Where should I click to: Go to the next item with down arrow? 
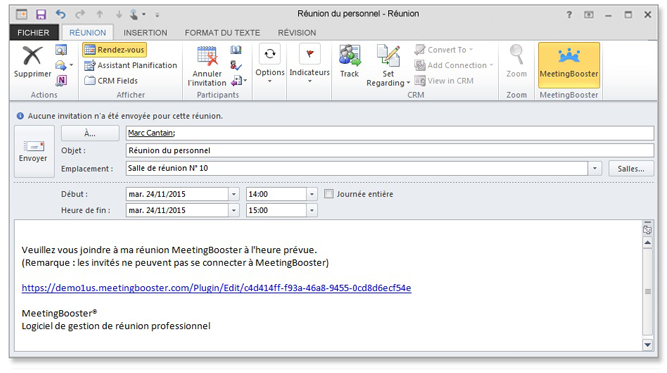(x=119, y=14)
